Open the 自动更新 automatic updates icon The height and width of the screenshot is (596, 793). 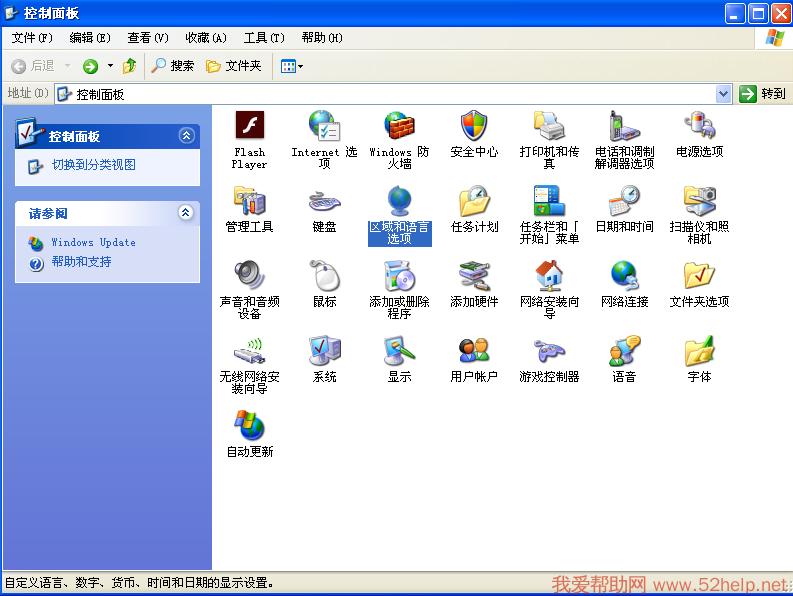click(249, 426)
